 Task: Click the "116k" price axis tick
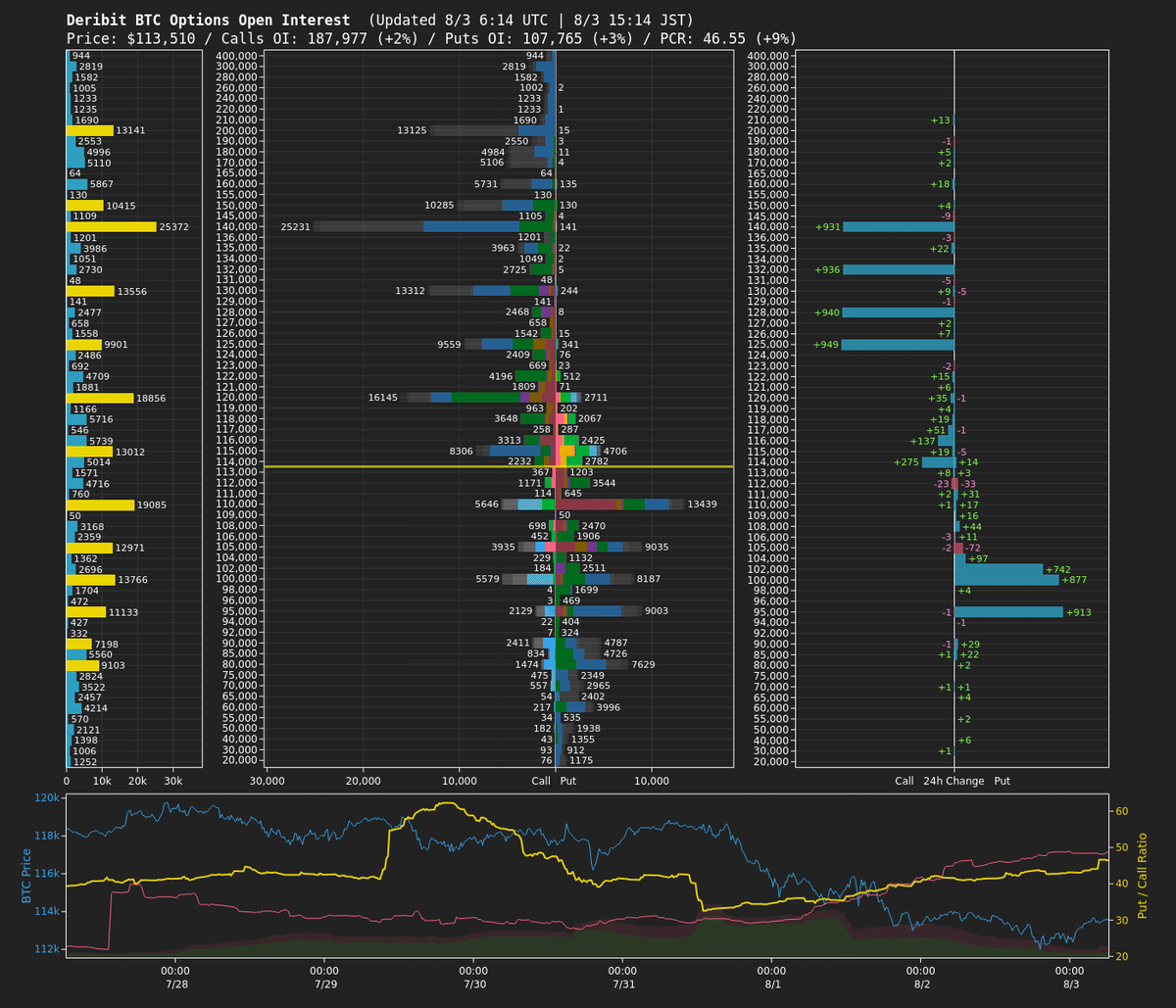coord(47,874)
